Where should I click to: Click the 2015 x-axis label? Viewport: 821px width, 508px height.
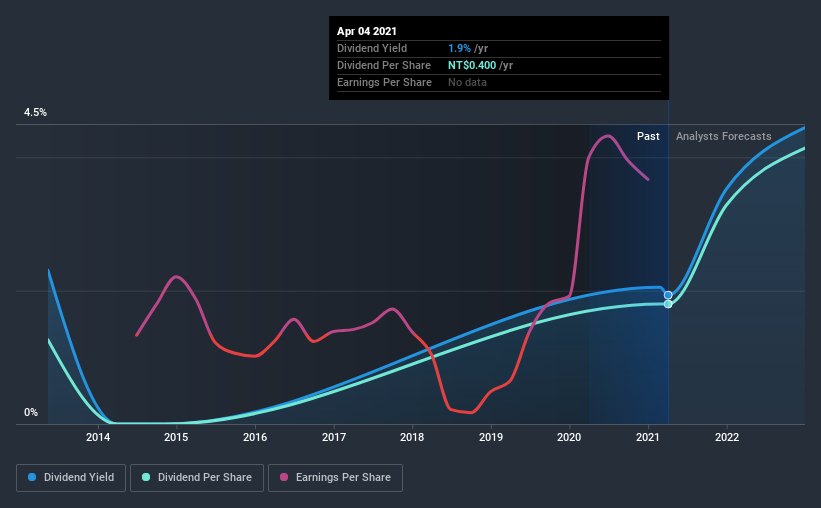(176, 437)
